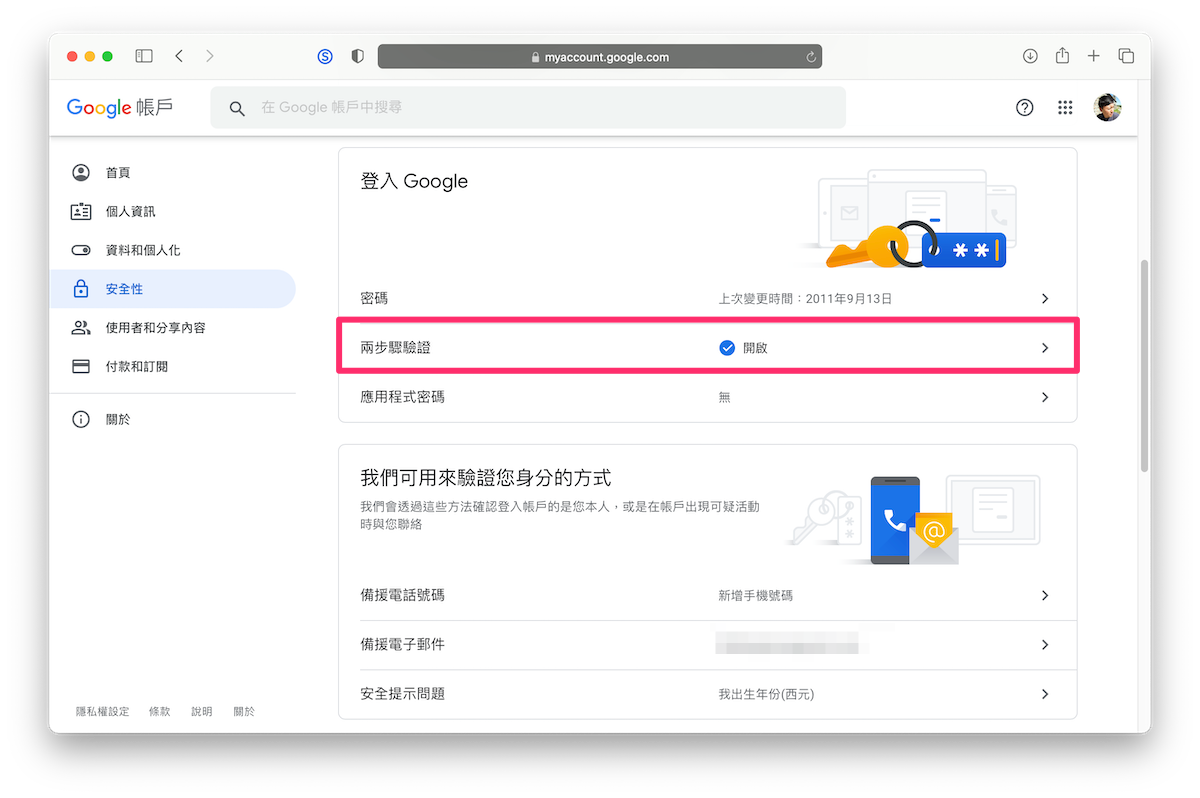Open the 兩步驟驗證 settings row
Screen dimensions: 1200x798
click(x=708, y=348)
